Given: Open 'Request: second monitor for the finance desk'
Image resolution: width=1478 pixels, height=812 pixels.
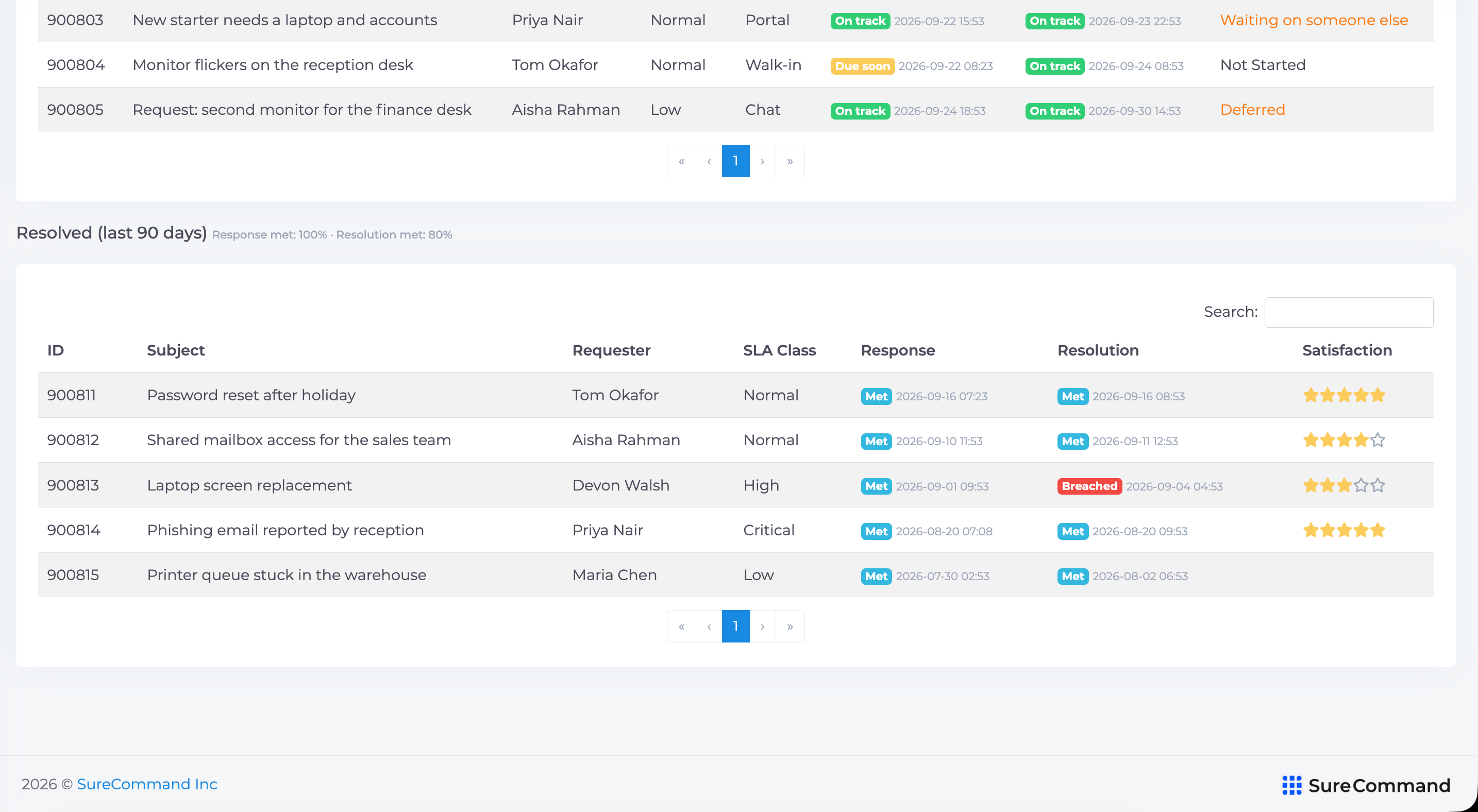Looking at the screenshot, I should (302, 110).
